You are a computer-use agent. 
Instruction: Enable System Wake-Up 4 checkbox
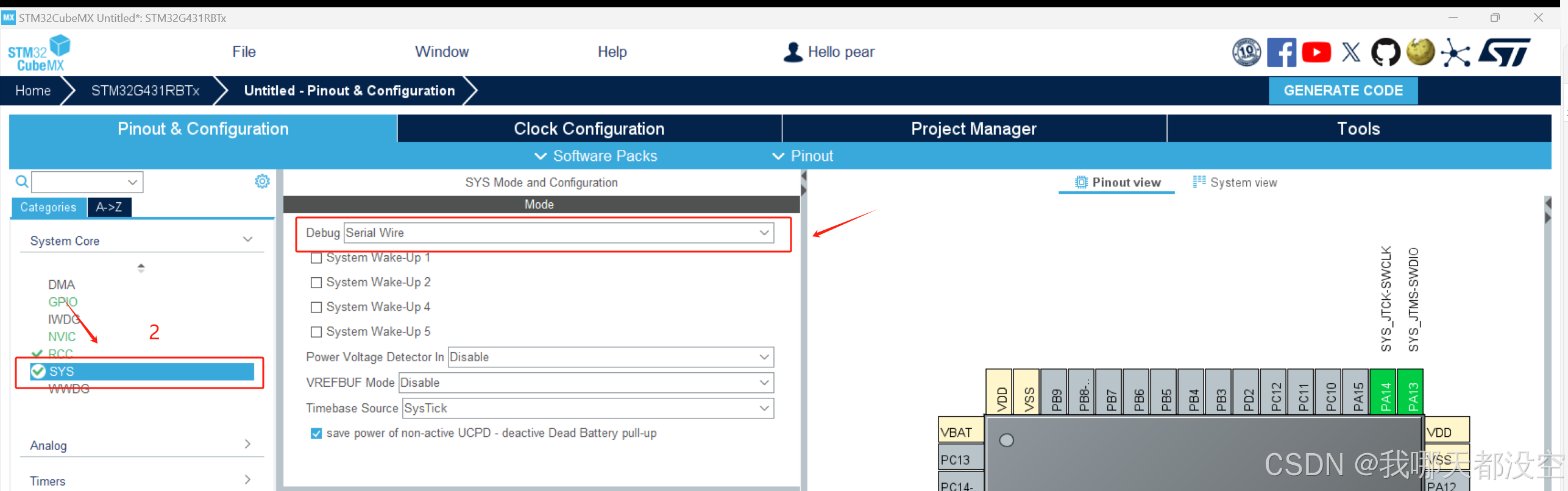point(316,307)
